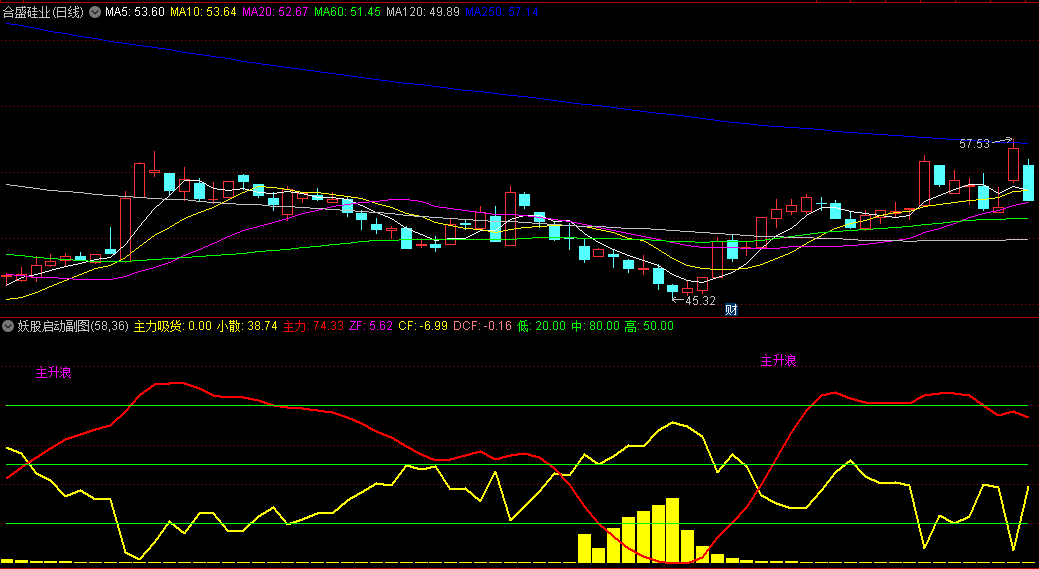The height and width of the screenshot is (569, 1039).
Task: Click the CF: -6.99 value
Action: coord(423,326)
